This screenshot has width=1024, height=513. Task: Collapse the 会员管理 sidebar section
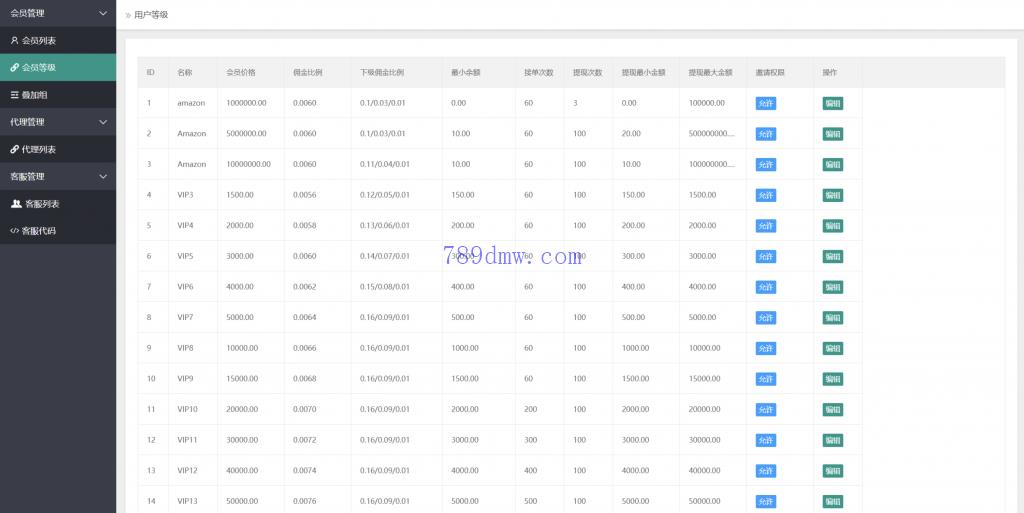pos(103,13)
